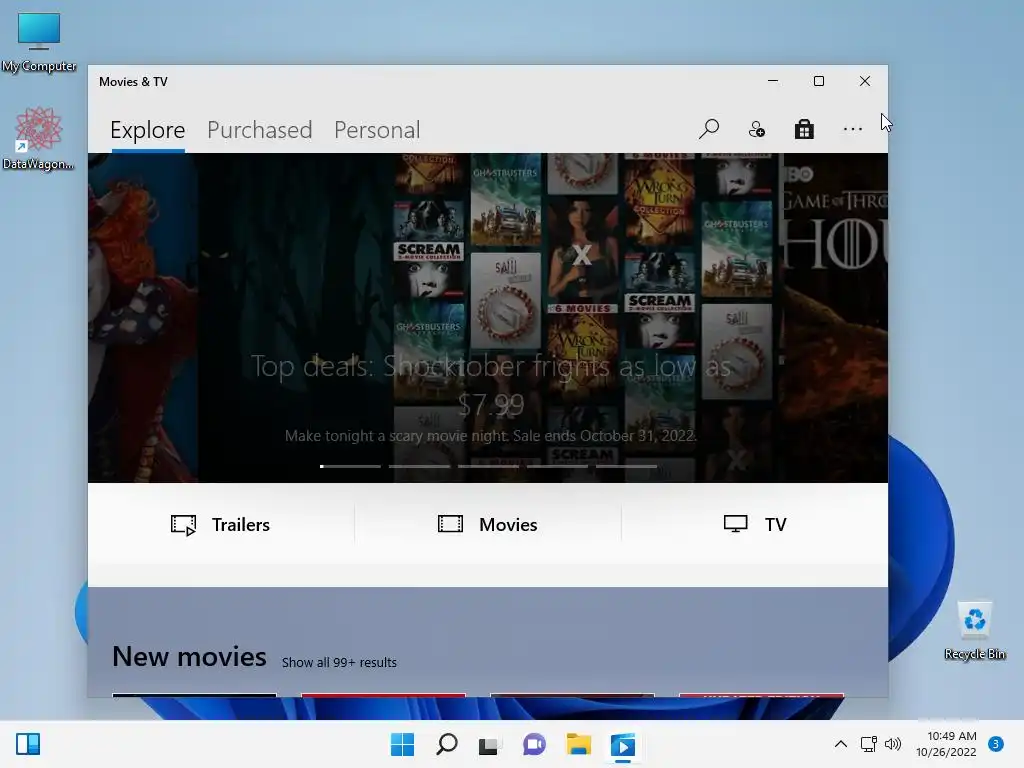Image resolution: width=1024 pixels, height=768 pixels.
Task: Maximize the Movies & TV window
Action: coord(819,81)
